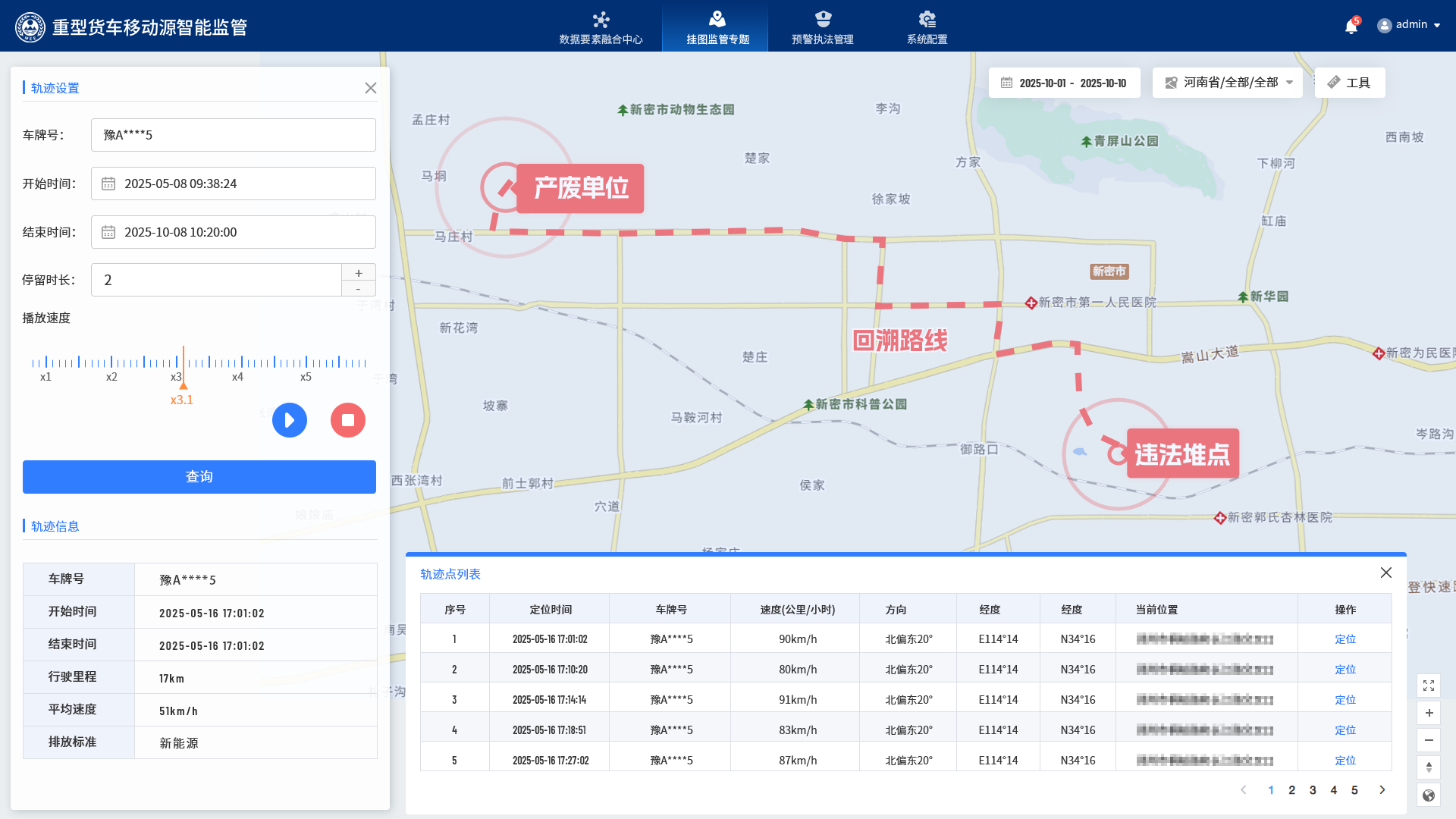Viewport: 1456px width, 819px height.
Task: Zoom out on the map
Action: pyautogui.click(x=1429, y=740)
